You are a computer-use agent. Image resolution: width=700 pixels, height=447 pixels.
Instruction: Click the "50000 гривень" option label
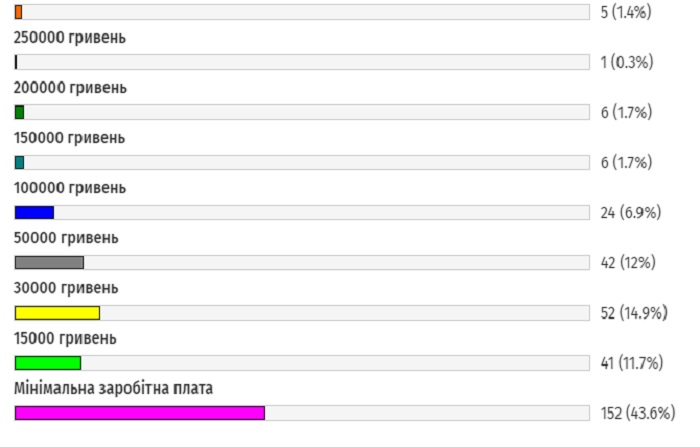66,237
